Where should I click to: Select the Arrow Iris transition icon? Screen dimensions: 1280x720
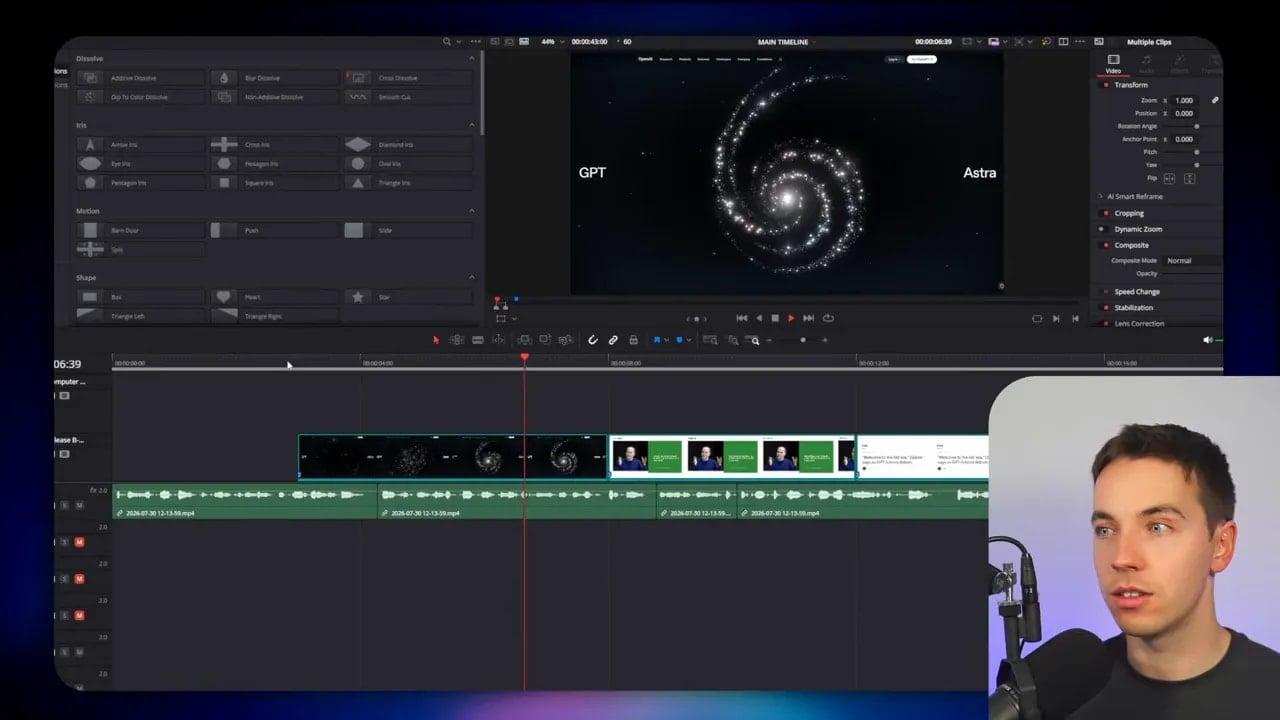click(90, 144)
